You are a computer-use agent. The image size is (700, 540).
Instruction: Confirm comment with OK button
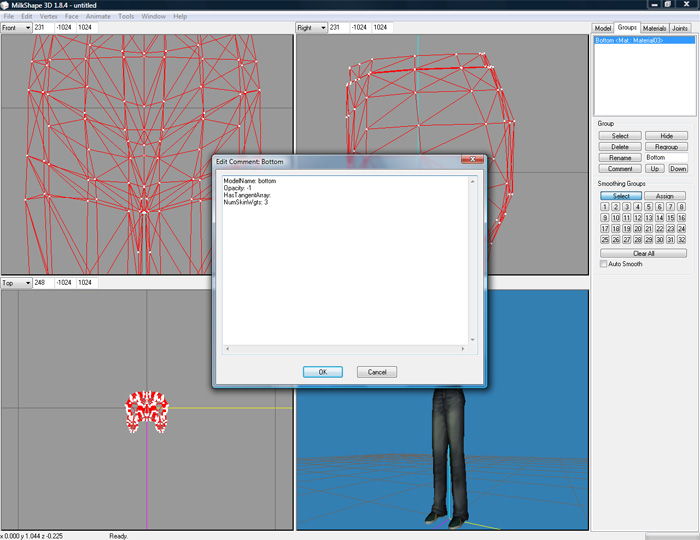323,372
